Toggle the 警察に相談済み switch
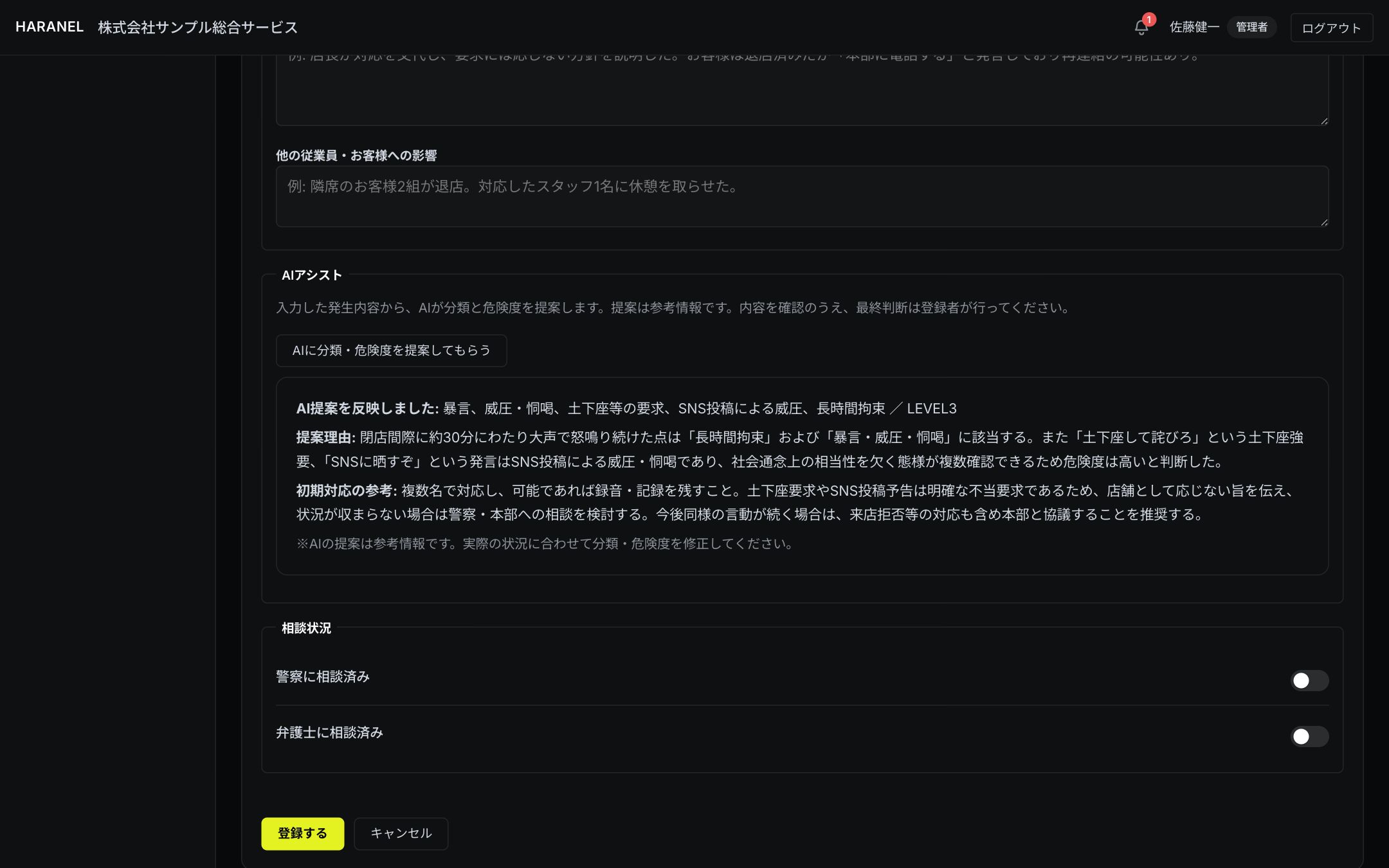 click(1309, 680)
